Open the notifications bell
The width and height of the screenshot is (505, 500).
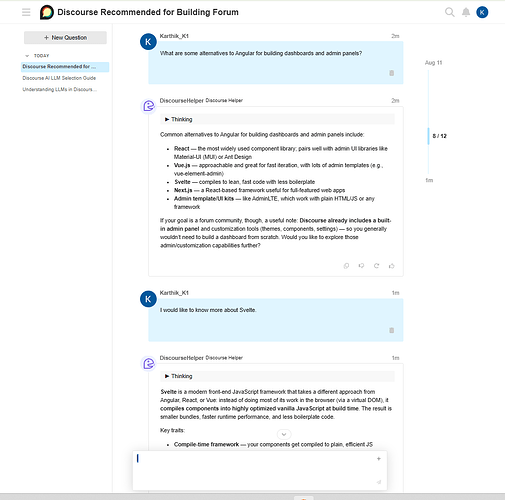466,12
